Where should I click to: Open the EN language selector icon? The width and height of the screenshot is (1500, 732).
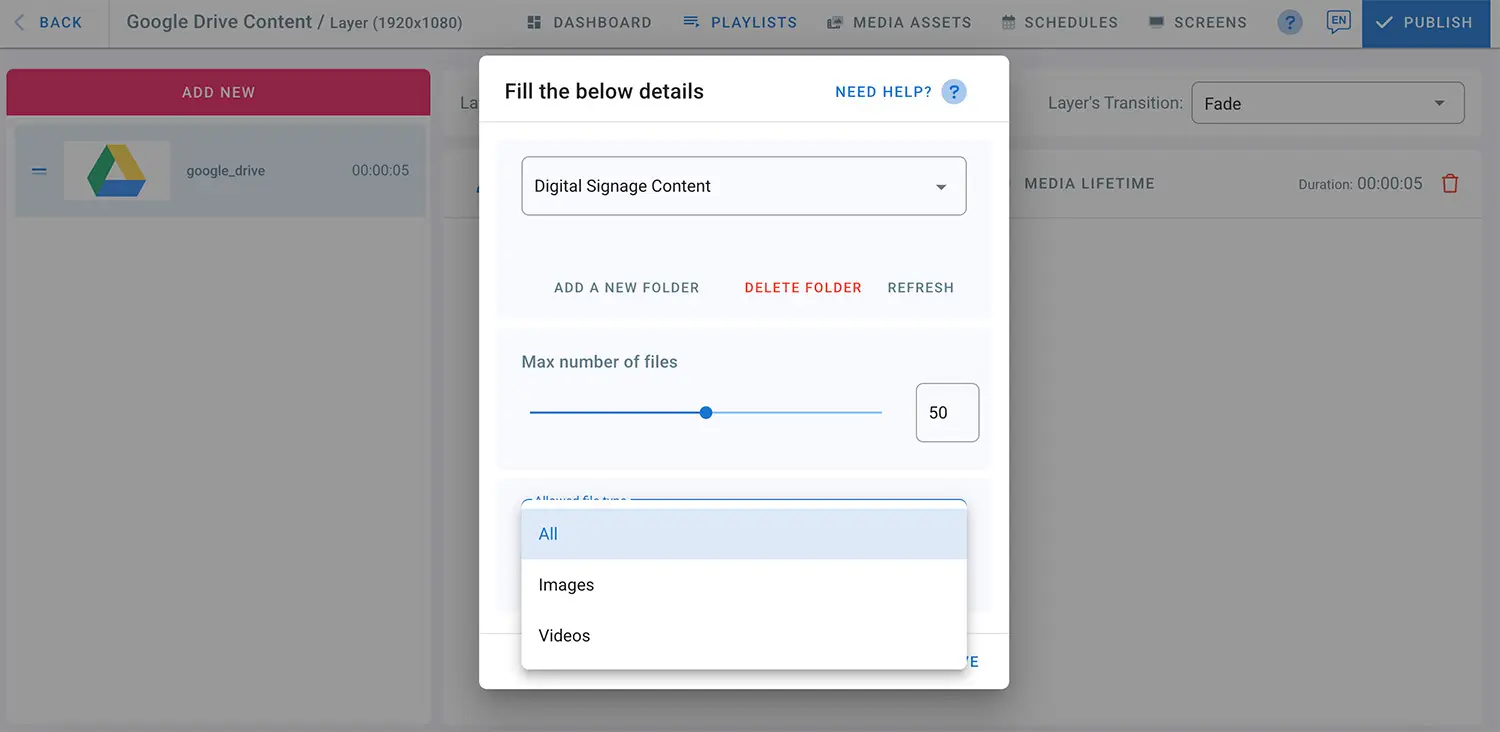pyautogui.click(x=1337, y=21)
